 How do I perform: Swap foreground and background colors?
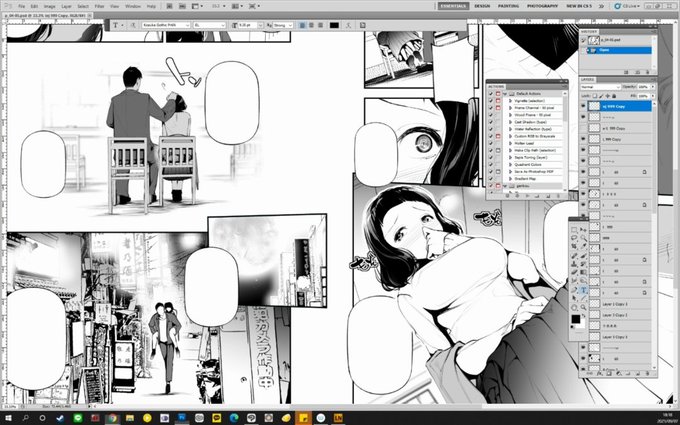pos(583,315)
